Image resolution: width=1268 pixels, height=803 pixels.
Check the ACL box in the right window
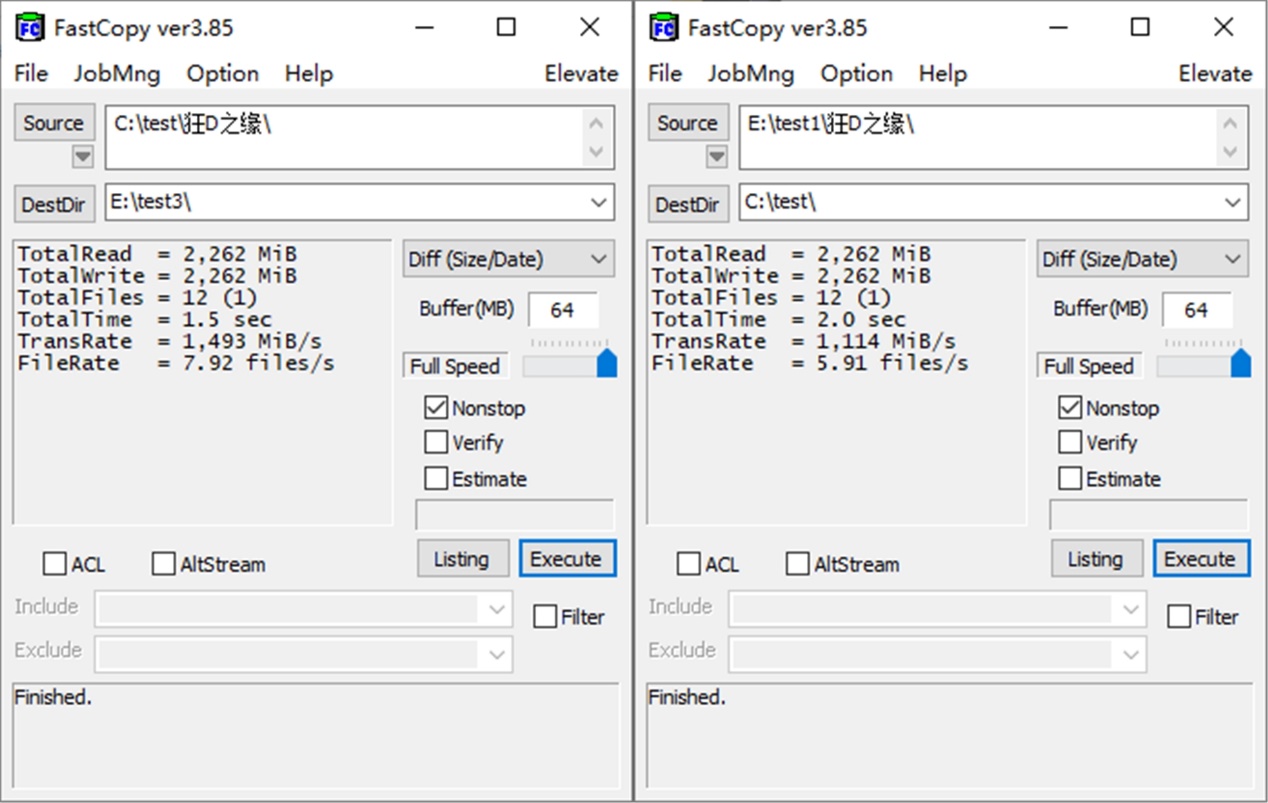[x=689, y=564]
